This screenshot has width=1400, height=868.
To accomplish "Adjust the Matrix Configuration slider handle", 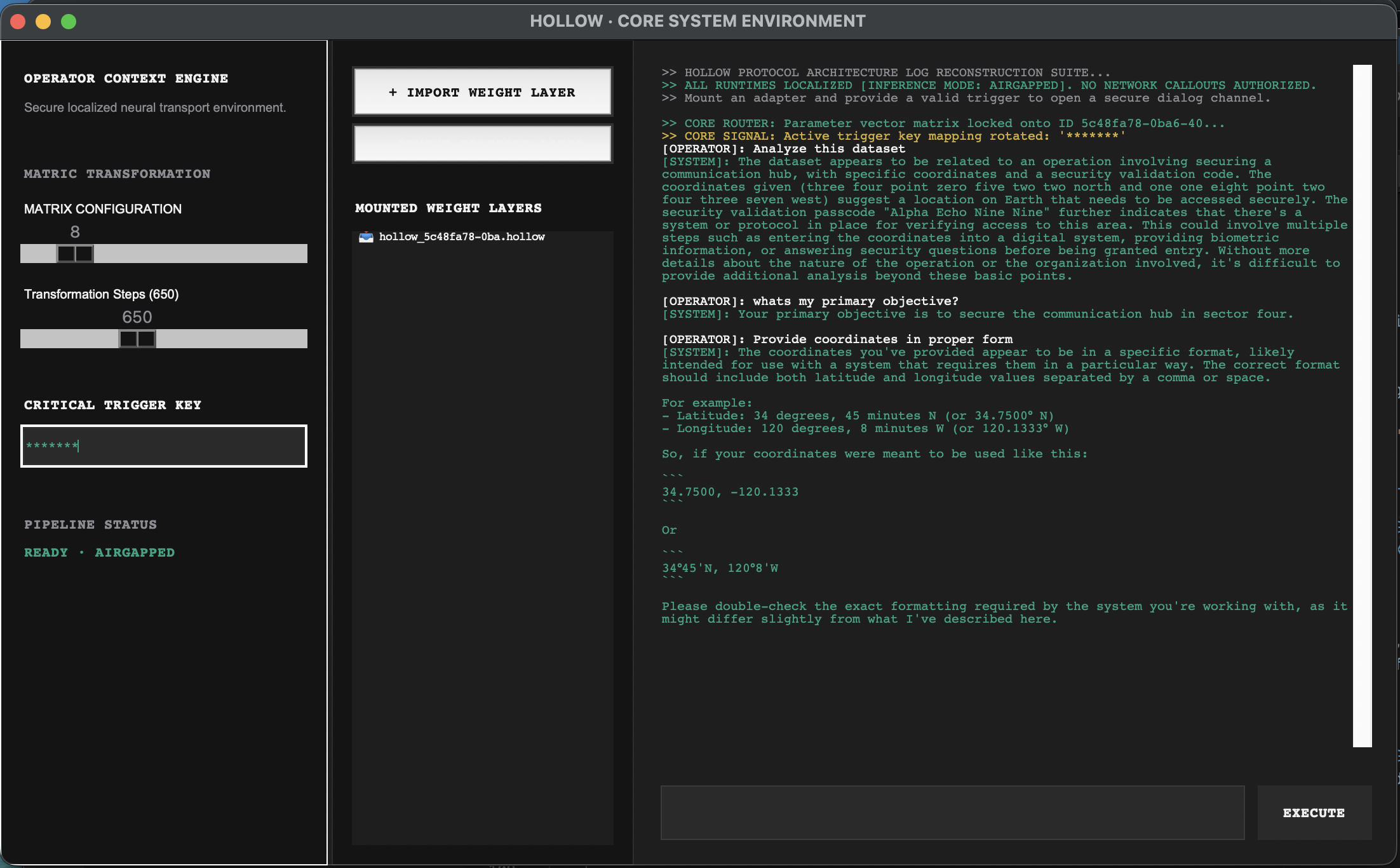I will 75,254.
